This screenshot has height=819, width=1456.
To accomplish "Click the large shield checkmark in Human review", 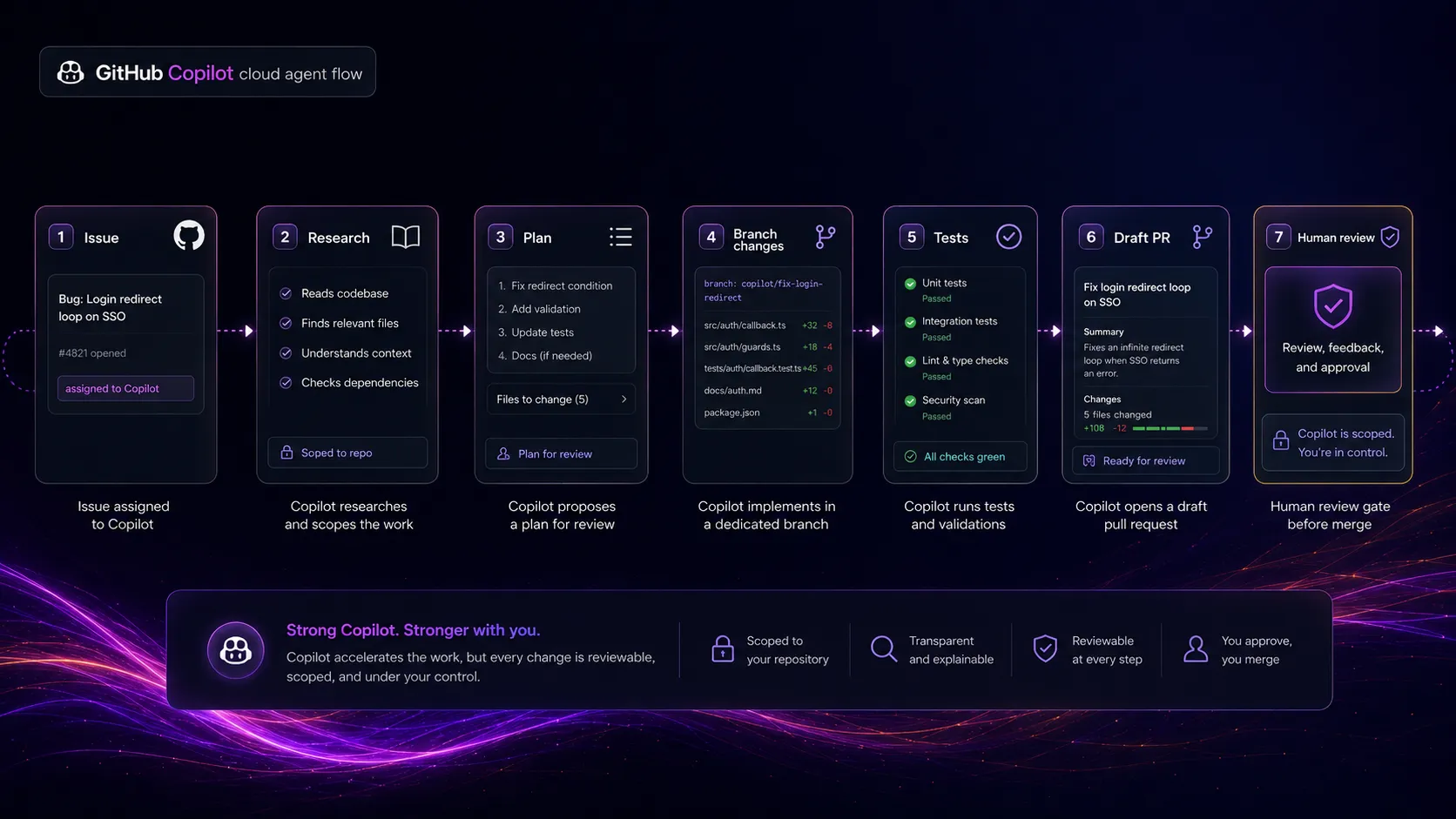I will tap(1333, 305).
